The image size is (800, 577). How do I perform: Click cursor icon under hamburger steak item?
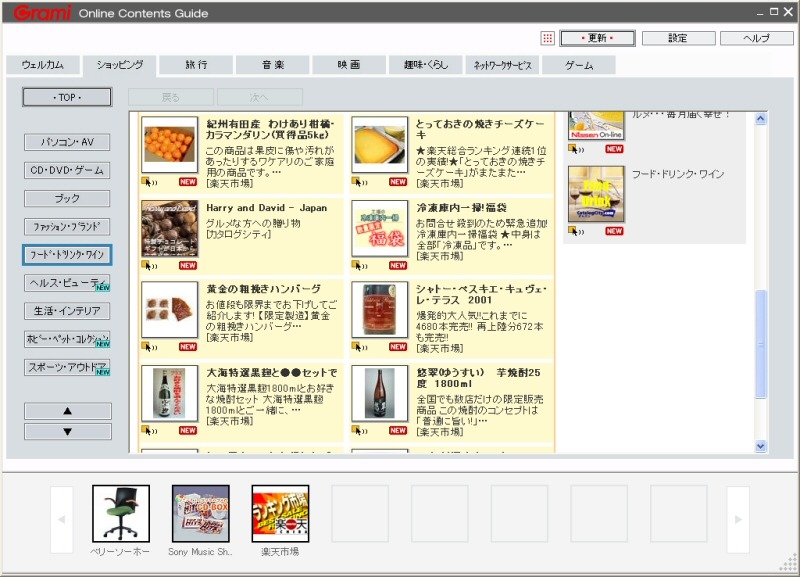pyautogui.click(x=149, y=347)
